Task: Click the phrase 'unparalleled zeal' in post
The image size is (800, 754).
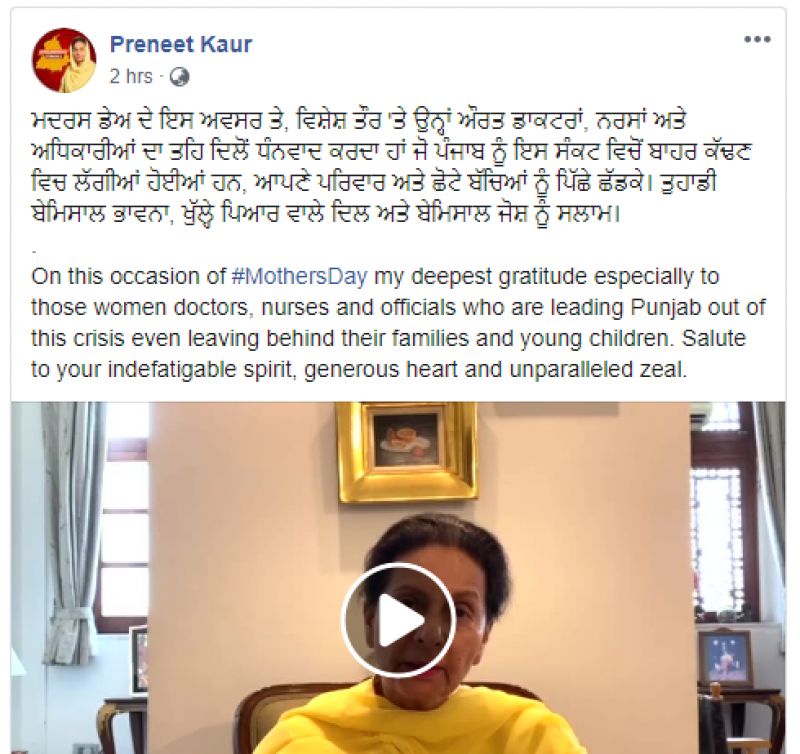Action: coord(598,369)
